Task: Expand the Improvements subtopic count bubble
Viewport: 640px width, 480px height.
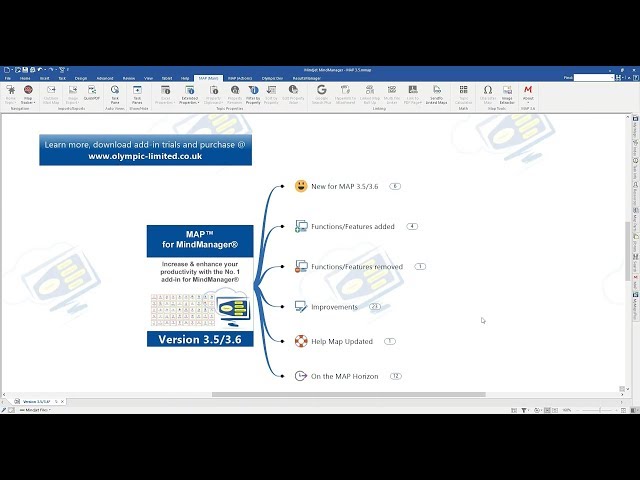Action: 375,307
